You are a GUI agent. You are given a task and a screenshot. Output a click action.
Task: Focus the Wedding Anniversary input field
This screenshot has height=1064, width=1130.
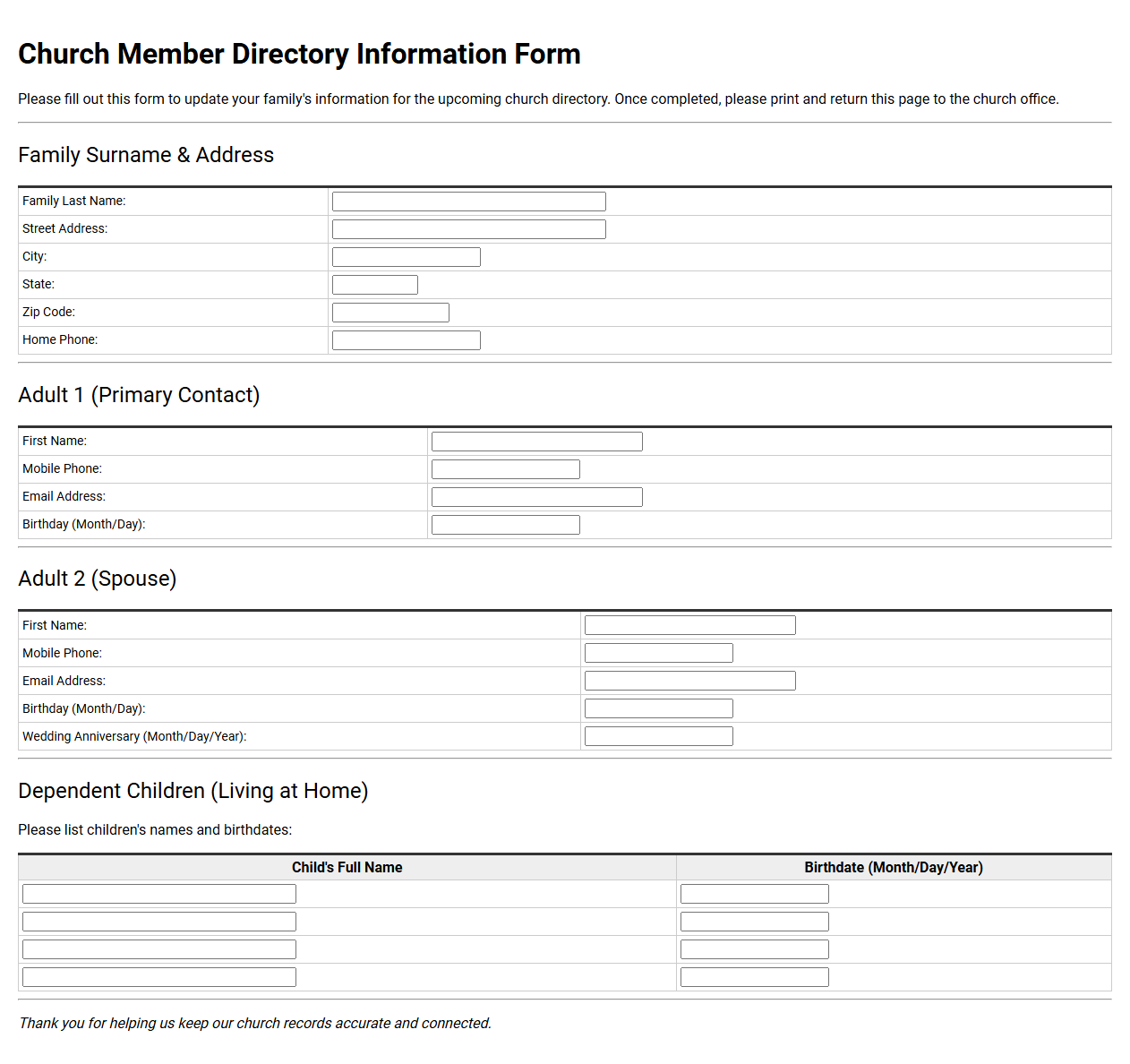(658, 736)
